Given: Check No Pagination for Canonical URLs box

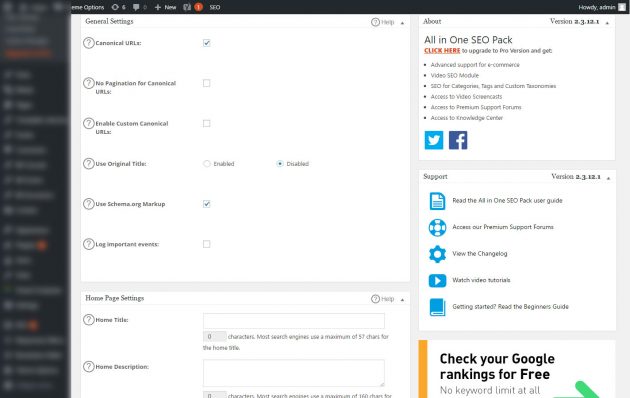Looking at the screenshot, I should [207, 83].
